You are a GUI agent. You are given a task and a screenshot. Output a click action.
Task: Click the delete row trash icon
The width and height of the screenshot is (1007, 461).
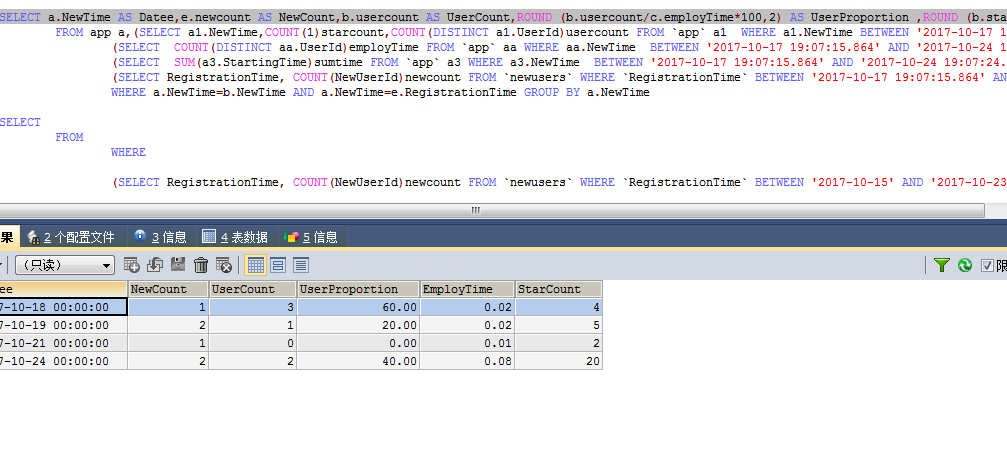click(201, 265)
